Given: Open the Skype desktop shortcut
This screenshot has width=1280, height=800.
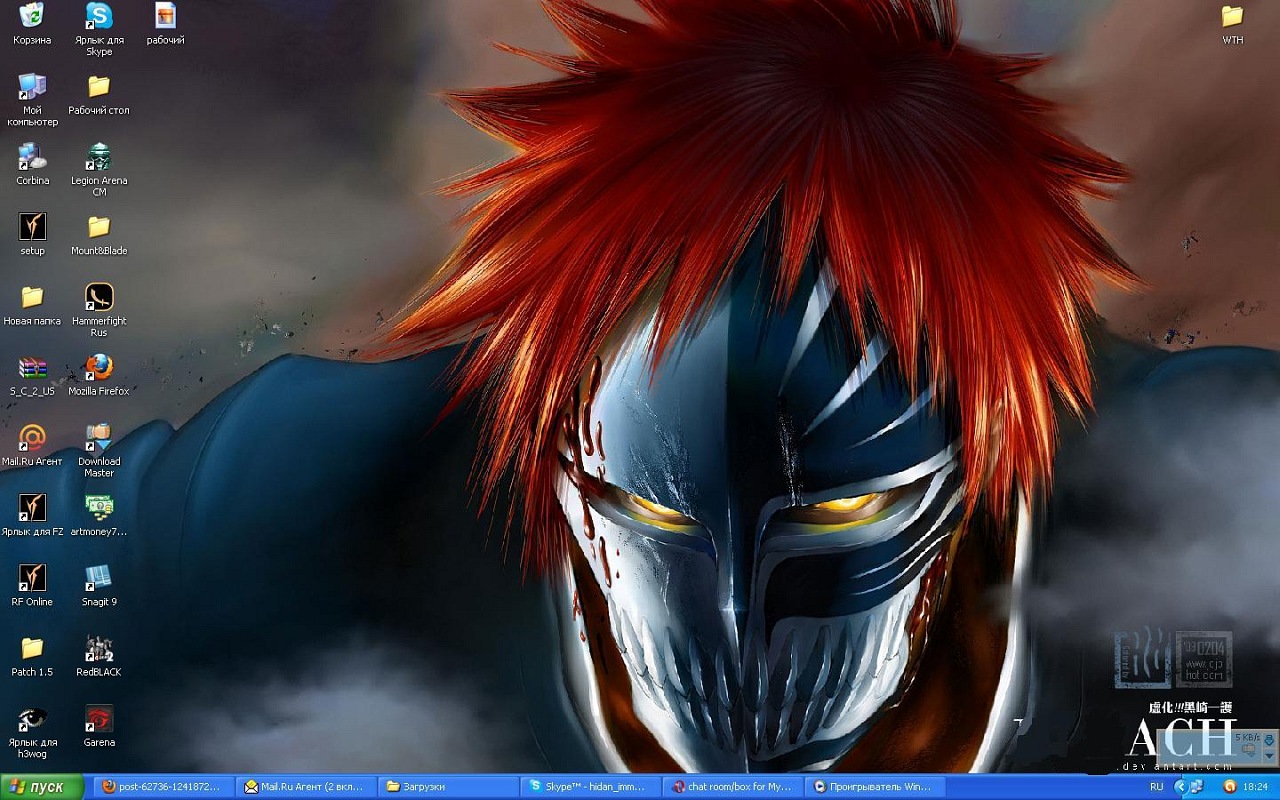Looking at the screenshot, I should pos(99,17).
